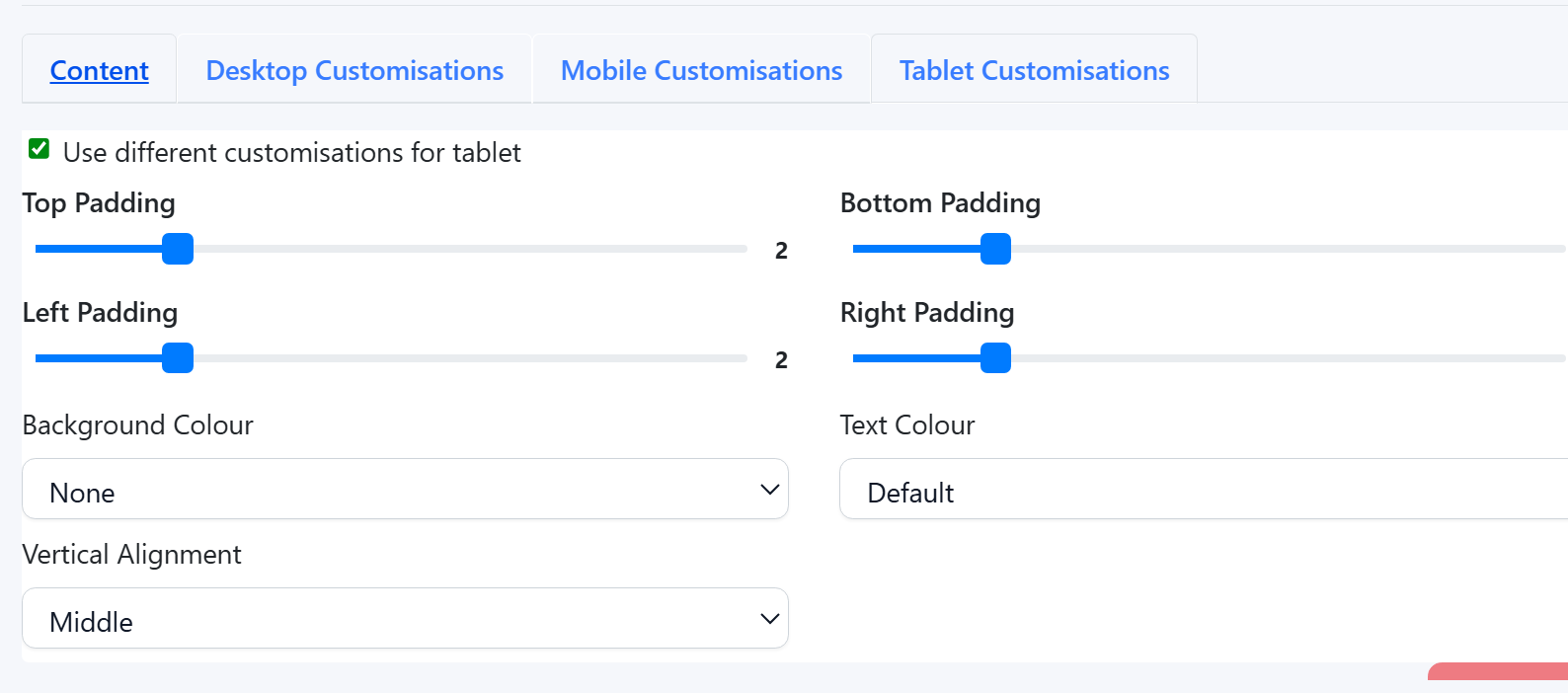Viewport: 1568px width, 693px height.
Task: Click the Right Padding slider track's unfilled area
Action: click(x=1284, y=358)
